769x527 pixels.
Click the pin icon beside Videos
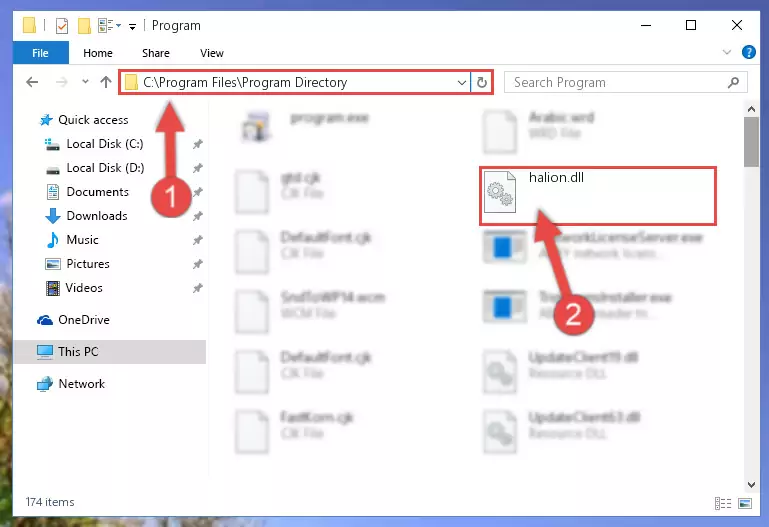(197, 288)
